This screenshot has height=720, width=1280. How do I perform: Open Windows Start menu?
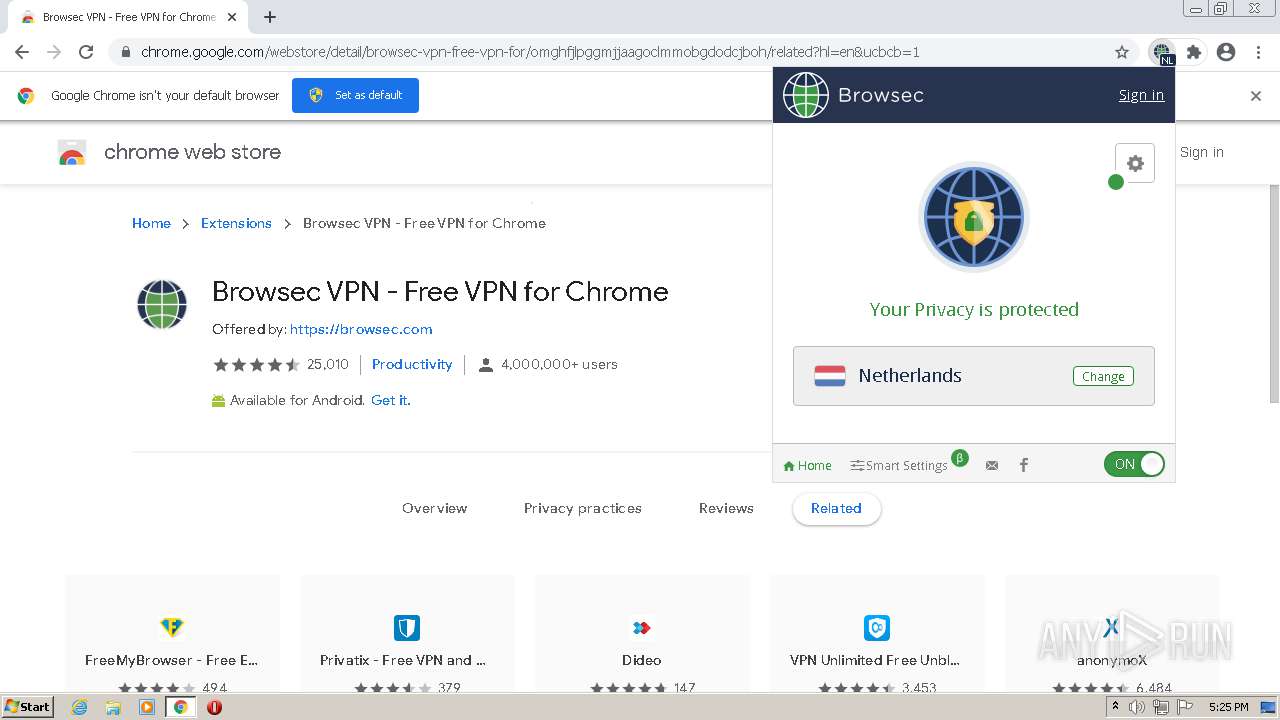point(28,707)
